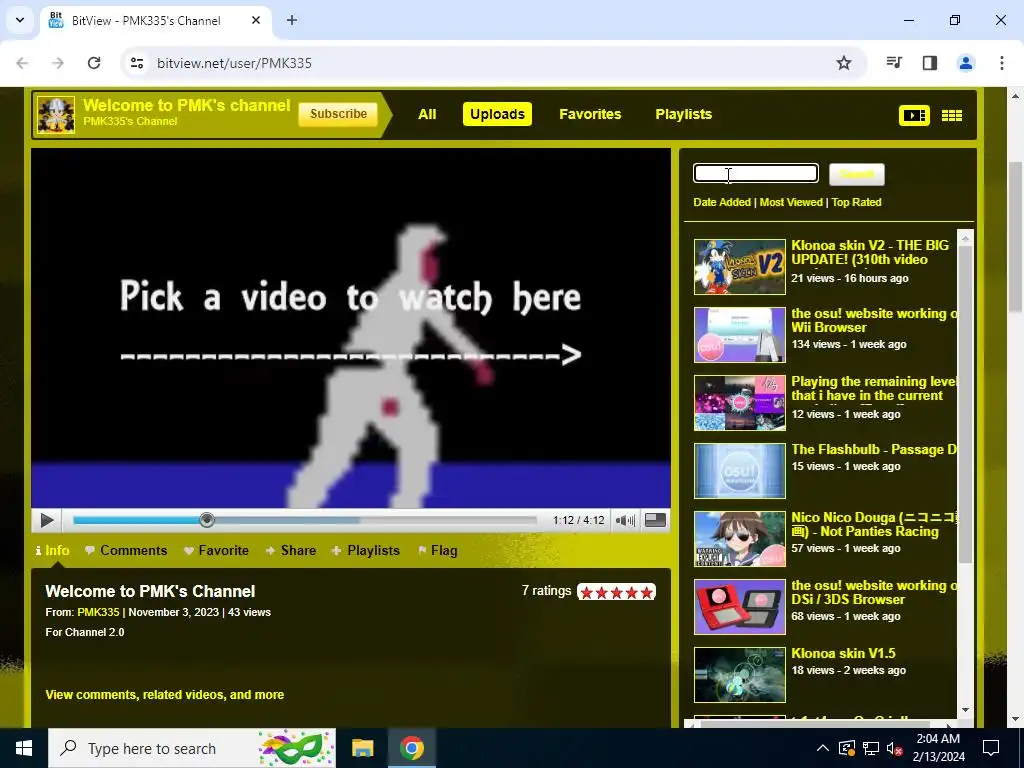Open PMK335 channel avatar
The width and height of the screenshot is (1024, 768).
pyautogui.click(x=56, y=115)
